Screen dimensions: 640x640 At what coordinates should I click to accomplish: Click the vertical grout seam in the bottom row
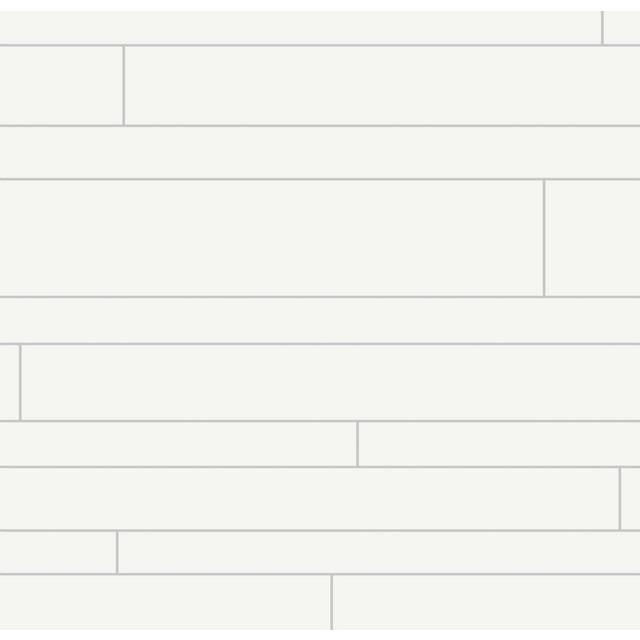click(x=331, y=603)
